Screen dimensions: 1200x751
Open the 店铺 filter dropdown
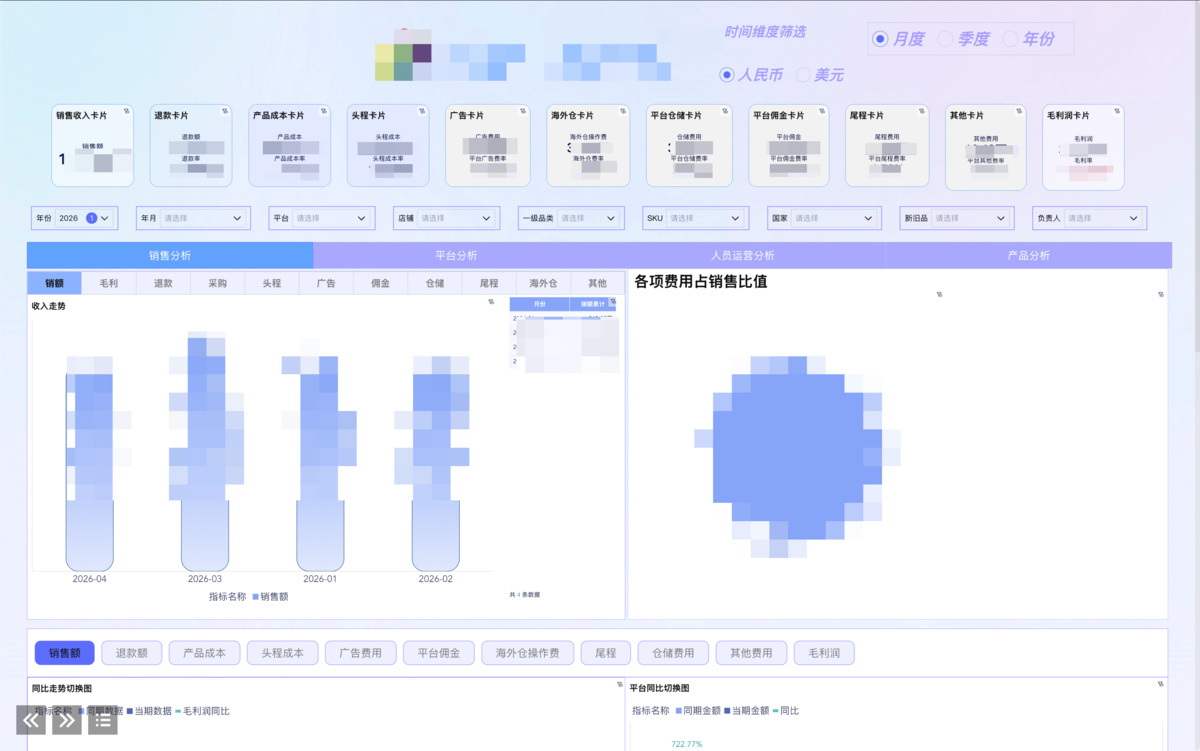446,218
